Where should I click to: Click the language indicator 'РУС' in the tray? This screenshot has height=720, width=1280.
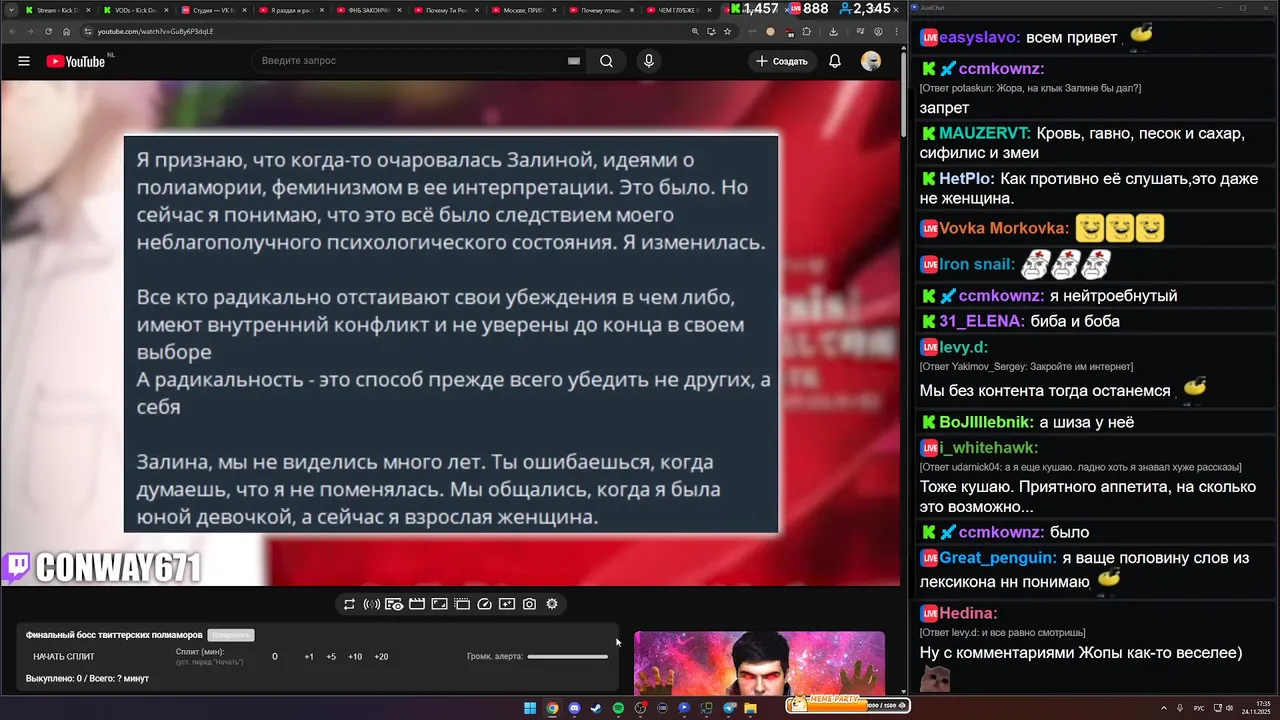point(1199,708)
